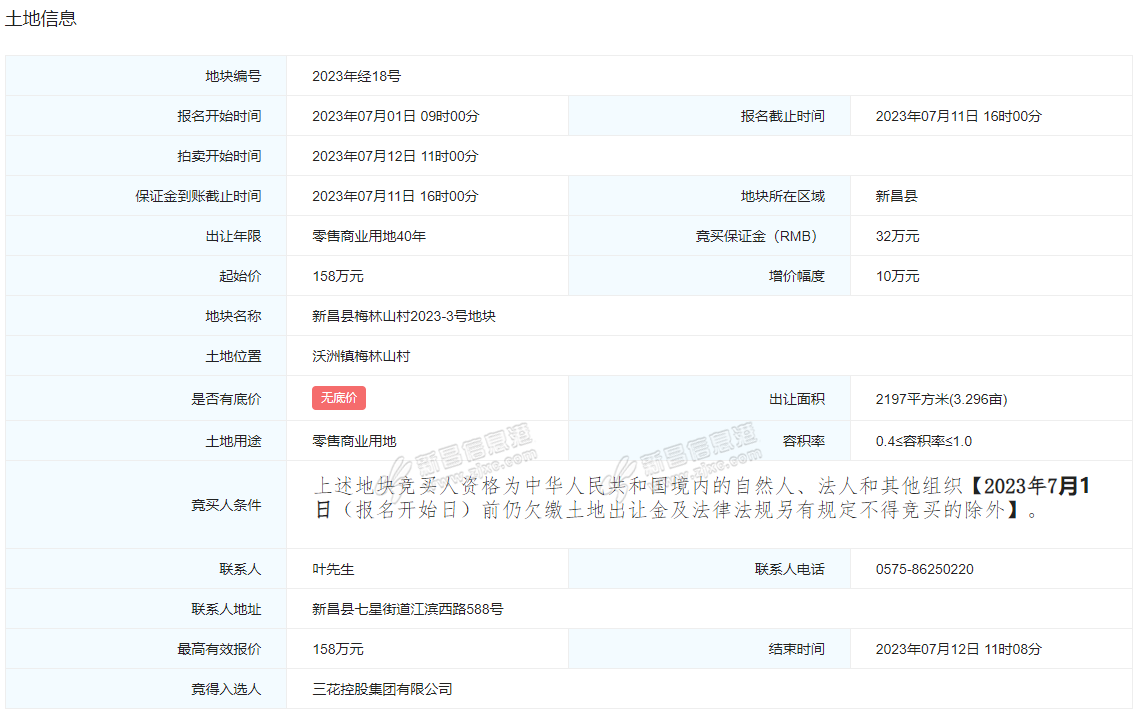Click the 32万元 deposit amount
The height and width of the screenshot is (712, 1138).
click(x=897, y=236)
